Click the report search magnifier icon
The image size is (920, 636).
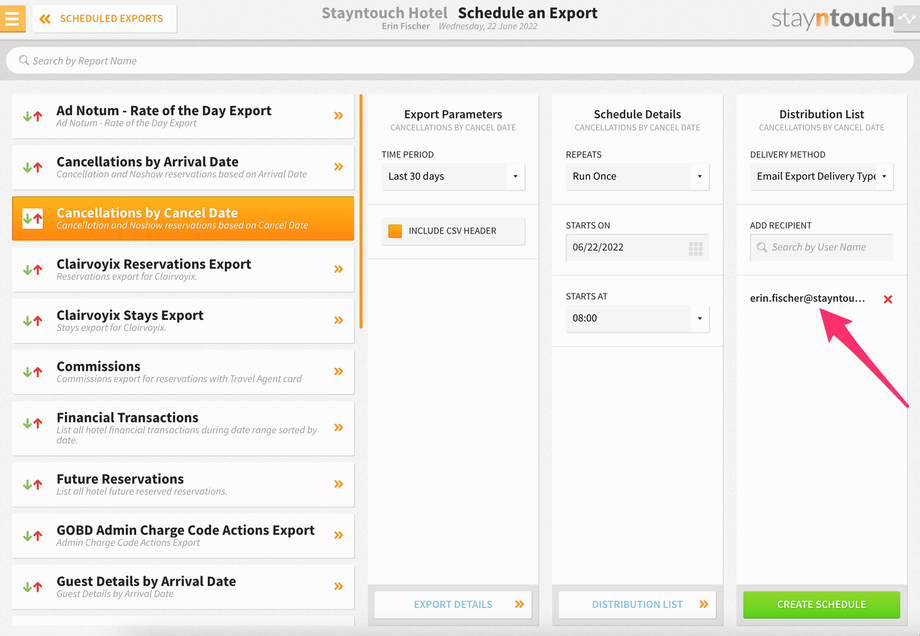(23, 60)
